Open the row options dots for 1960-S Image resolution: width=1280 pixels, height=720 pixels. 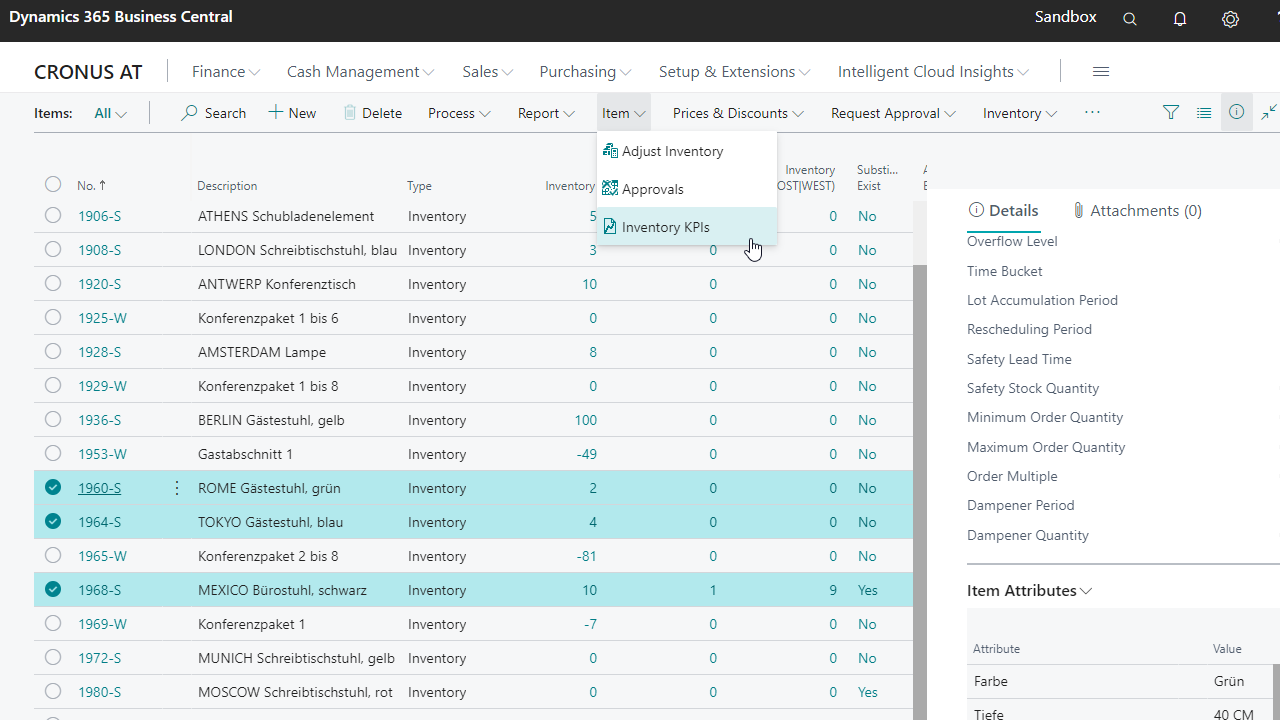click(x=177, y=488)
